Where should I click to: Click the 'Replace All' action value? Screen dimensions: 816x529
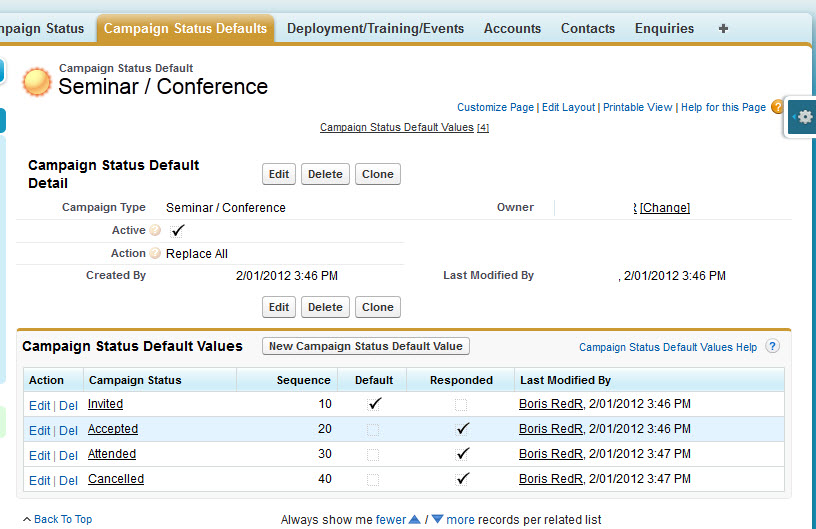click(x=197, y=254)
